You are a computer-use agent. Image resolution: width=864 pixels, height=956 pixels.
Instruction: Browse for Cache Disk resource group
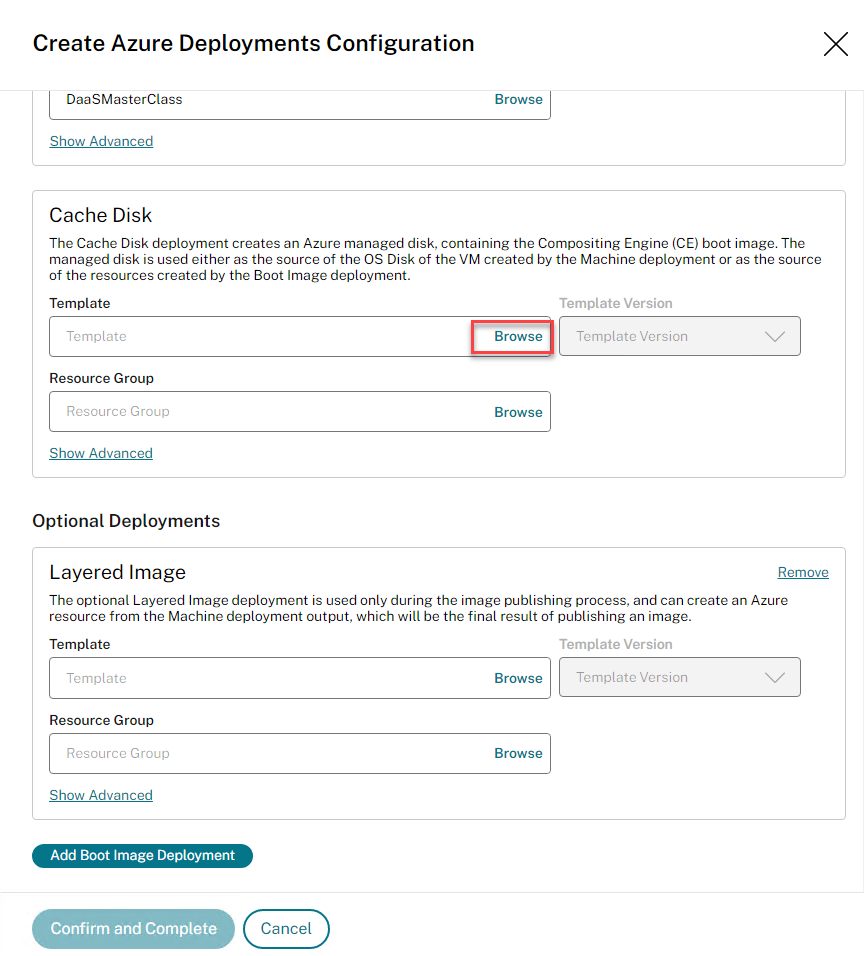click(x=518, y=412)
